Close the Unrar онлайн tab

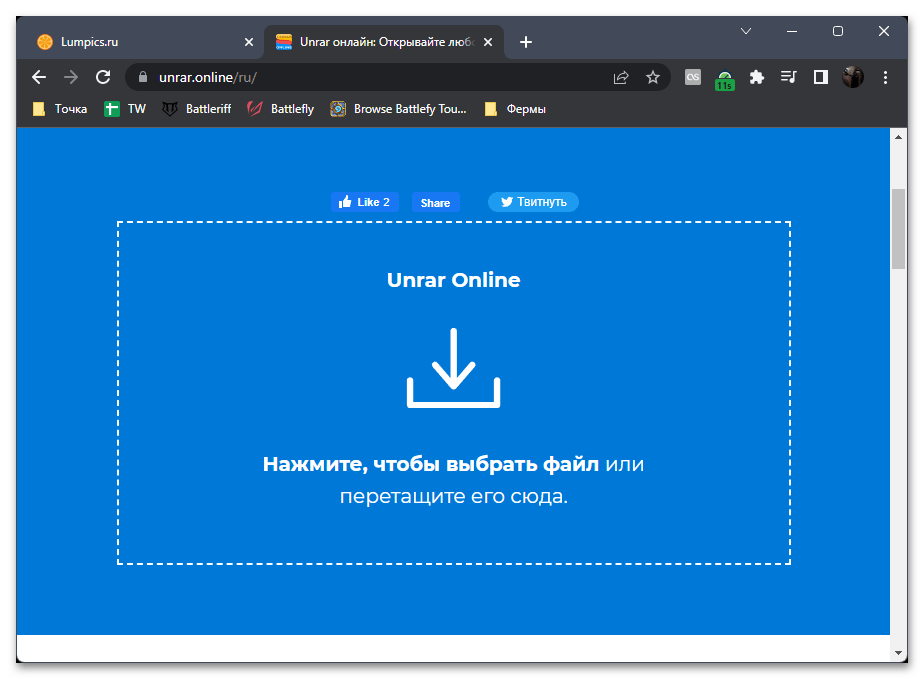pyautogui.click(x=488, y=42)
